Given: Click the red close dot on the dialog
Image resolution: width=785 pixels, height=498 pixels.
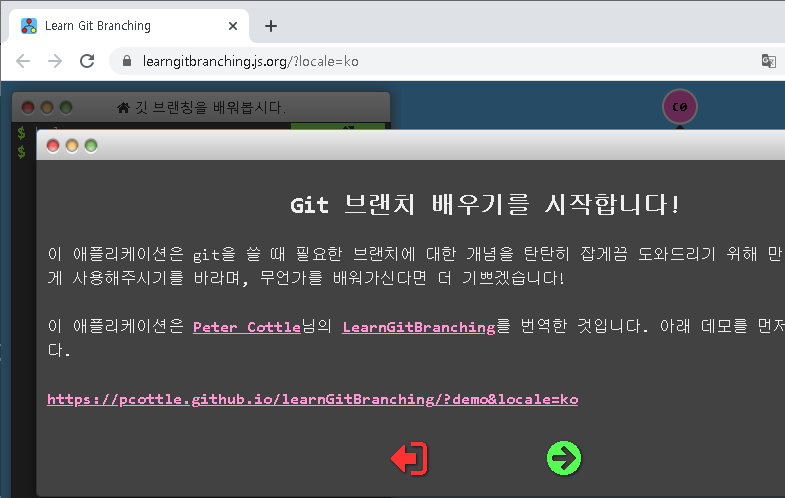Looking at the screenshot, I should [53, 146].
